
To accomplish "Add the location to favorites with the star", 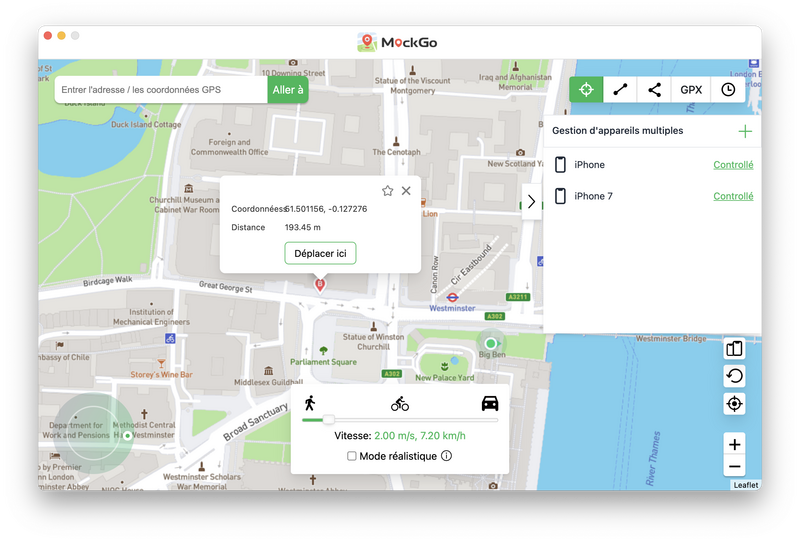I will tap(388, 191).
